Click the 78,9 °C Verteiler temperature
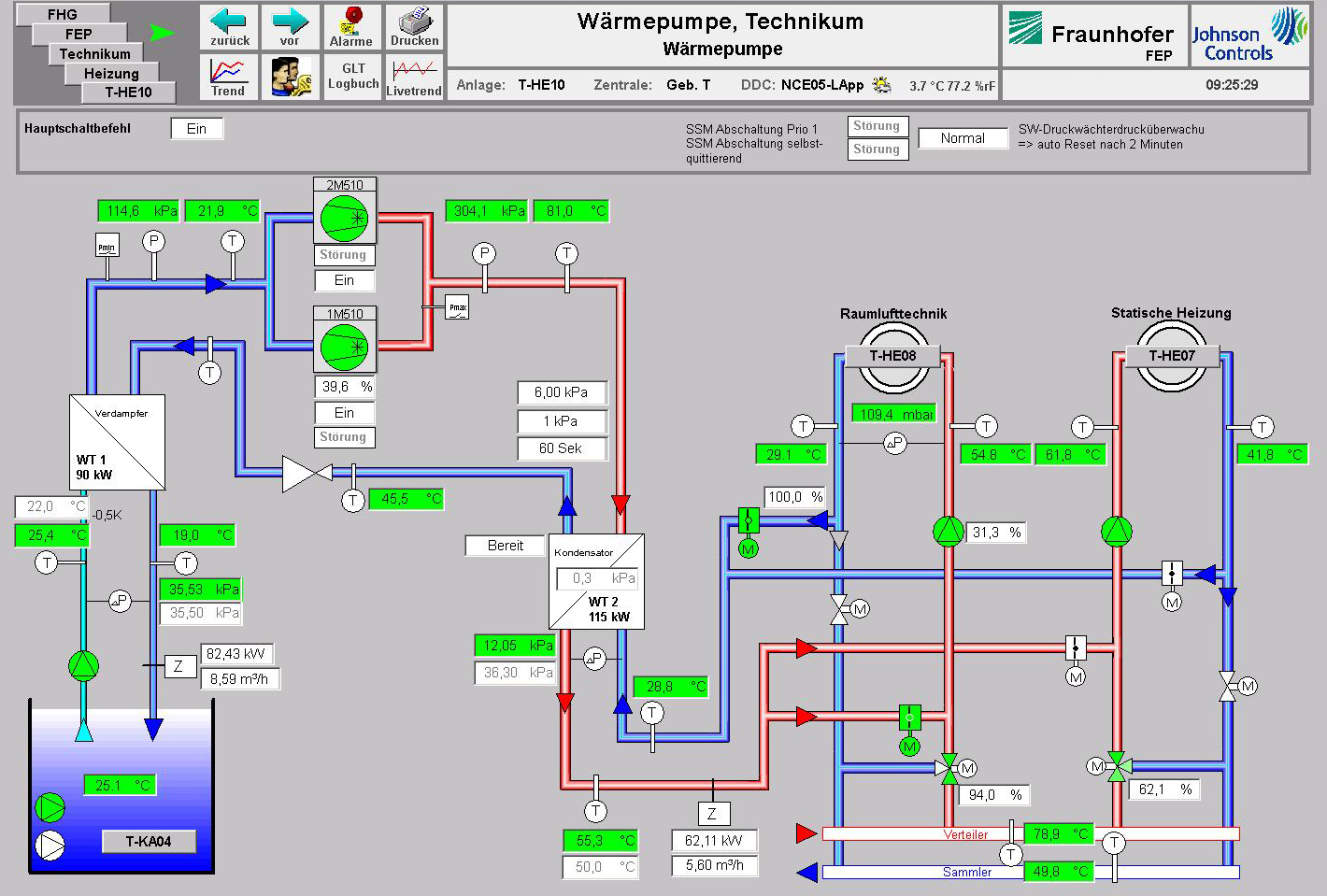The width and height of the screenshot is (1327, 896). (x=1057, y=833)
